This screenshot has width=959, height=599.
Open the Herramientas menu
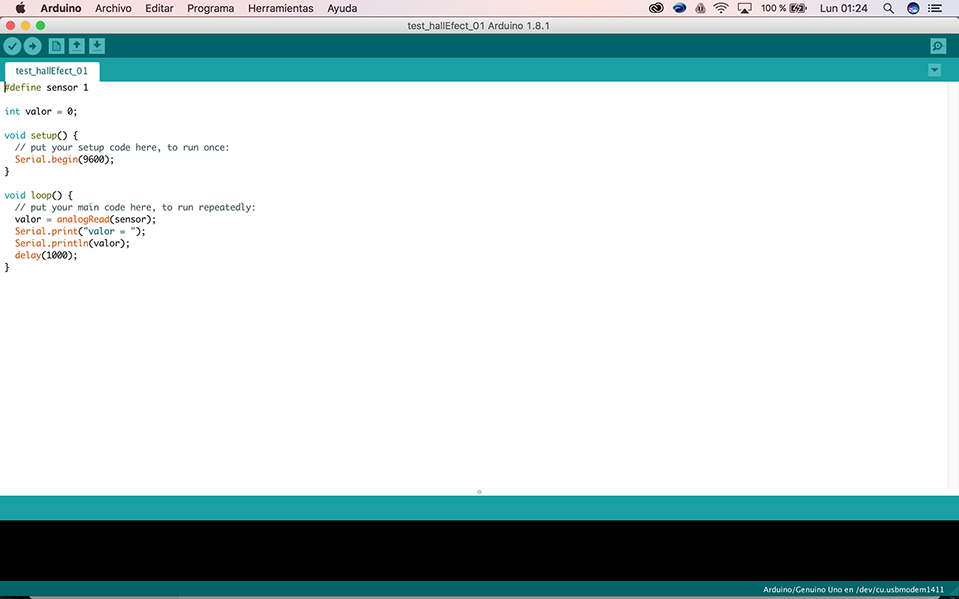point(281,8)
